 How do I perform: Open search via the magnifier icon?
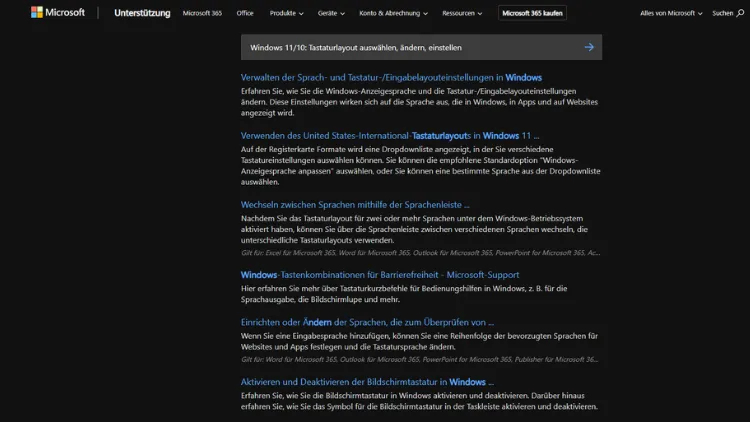pyautogui.click(x=740, y=13)
